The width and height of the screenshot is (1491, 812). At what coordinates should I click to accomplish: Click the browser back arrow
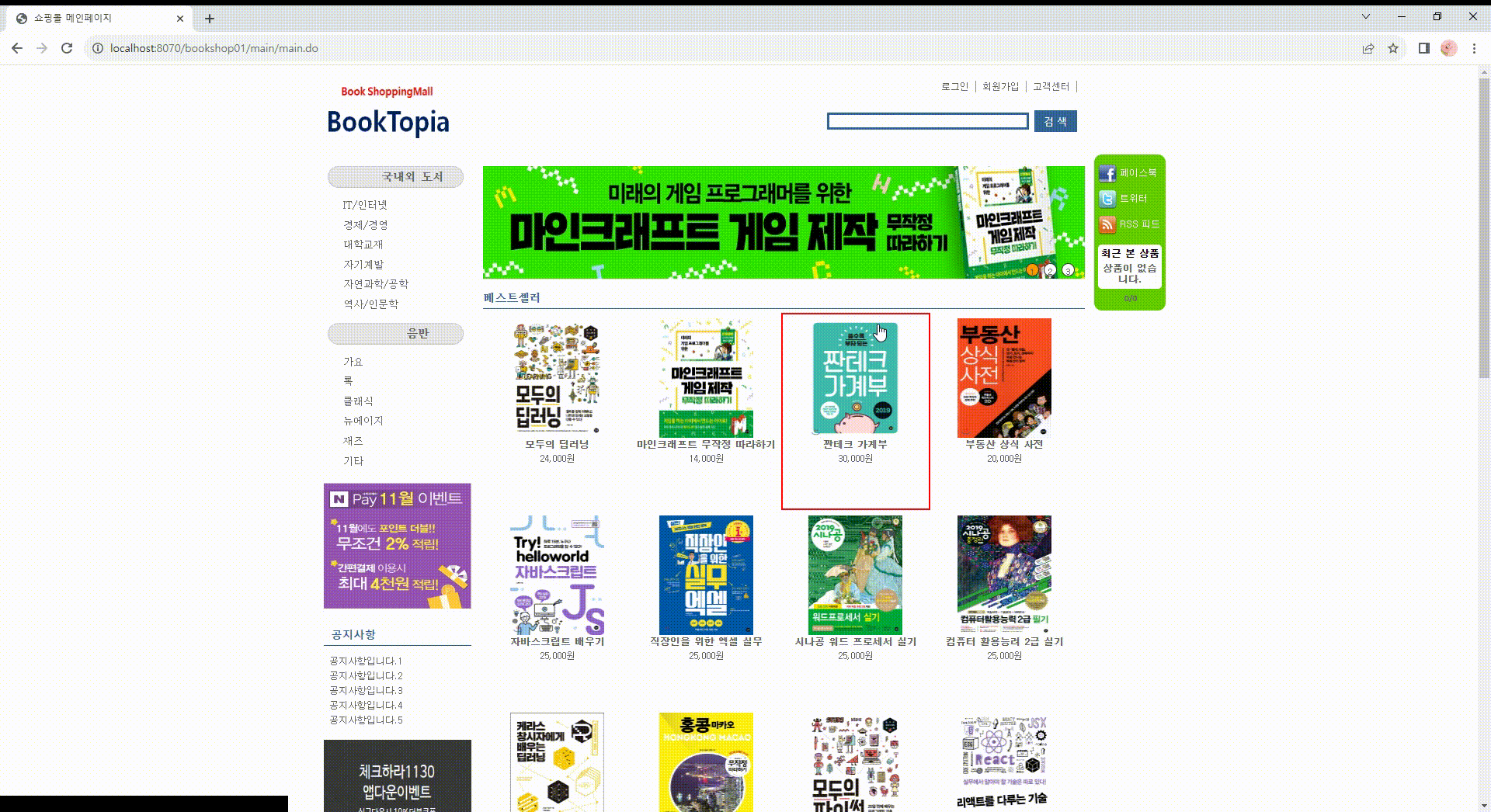[x=17, y=48]
